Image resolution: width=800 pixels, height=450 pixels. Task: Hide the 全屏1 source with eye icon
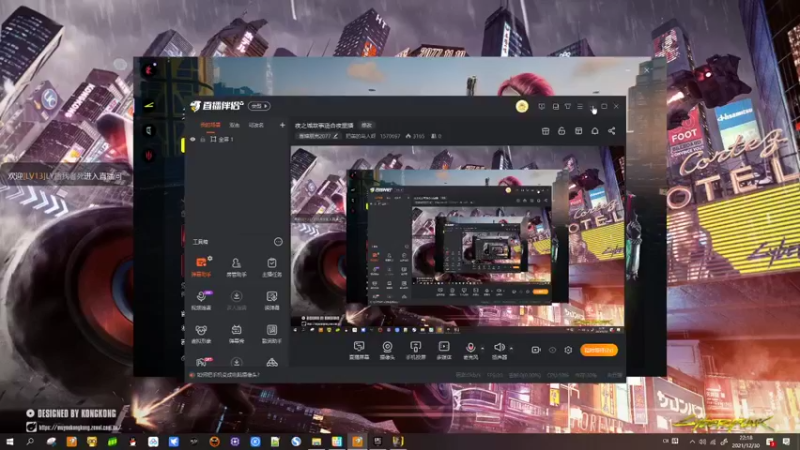click(193, 139)
